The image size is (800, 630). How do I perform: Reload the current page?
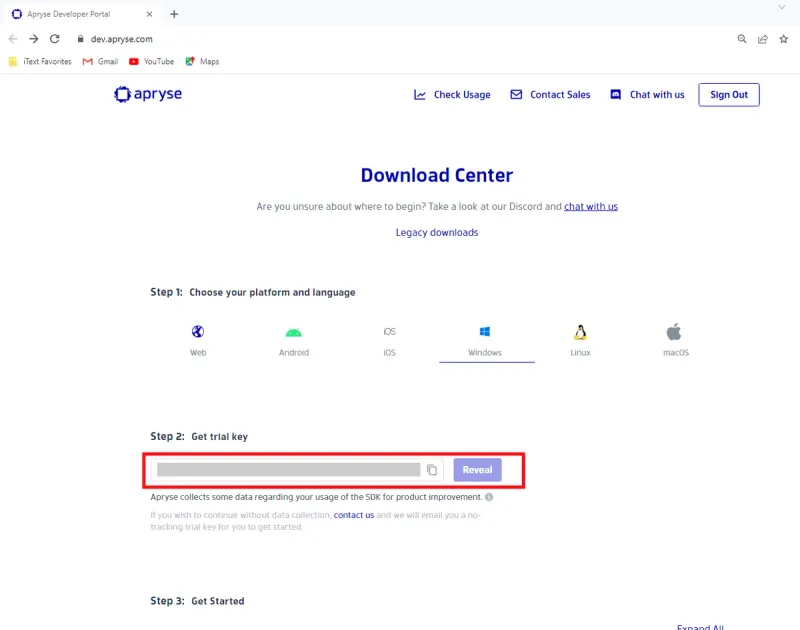click(55, 39)
